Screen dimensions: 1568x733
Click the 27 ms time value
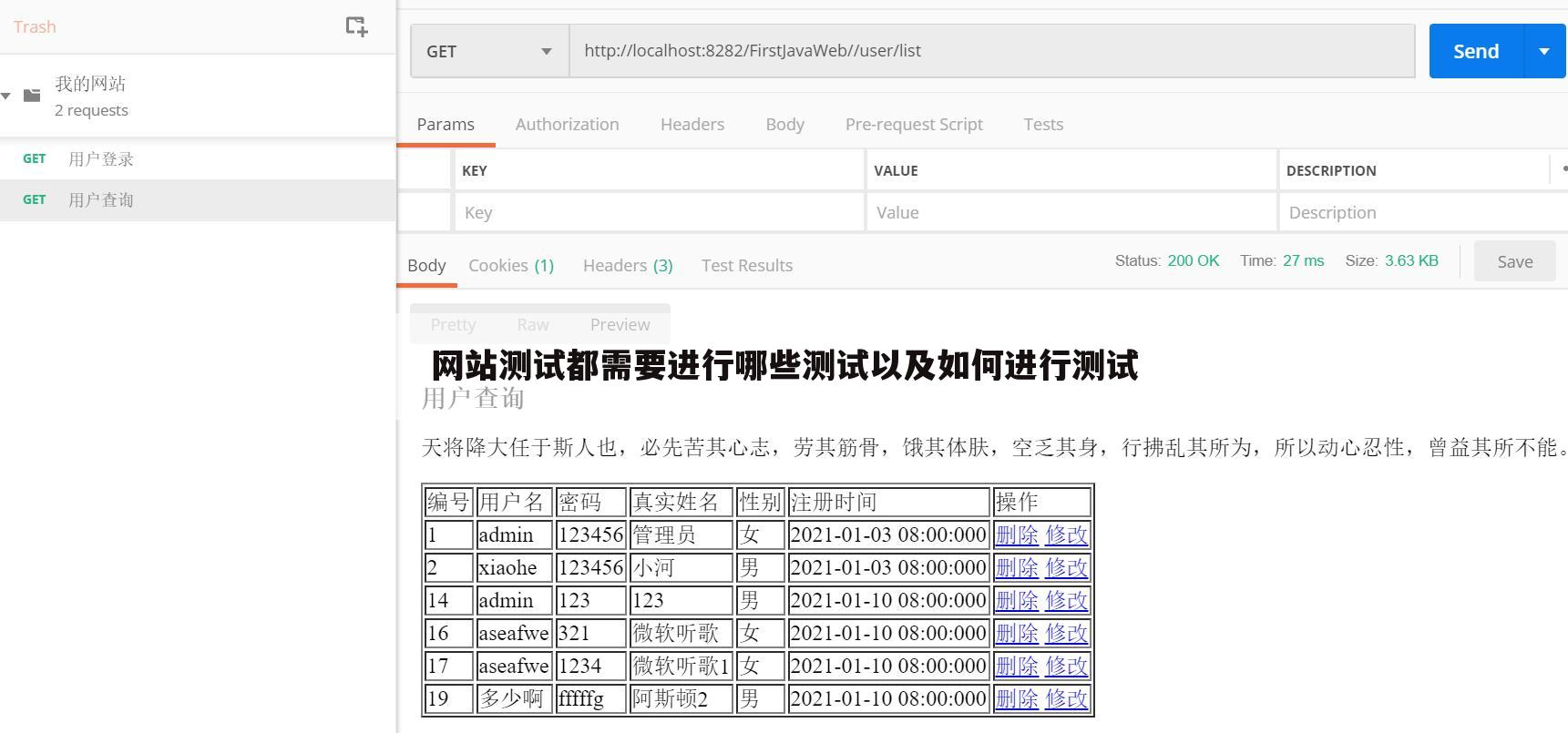click(x=1303, y=260)
